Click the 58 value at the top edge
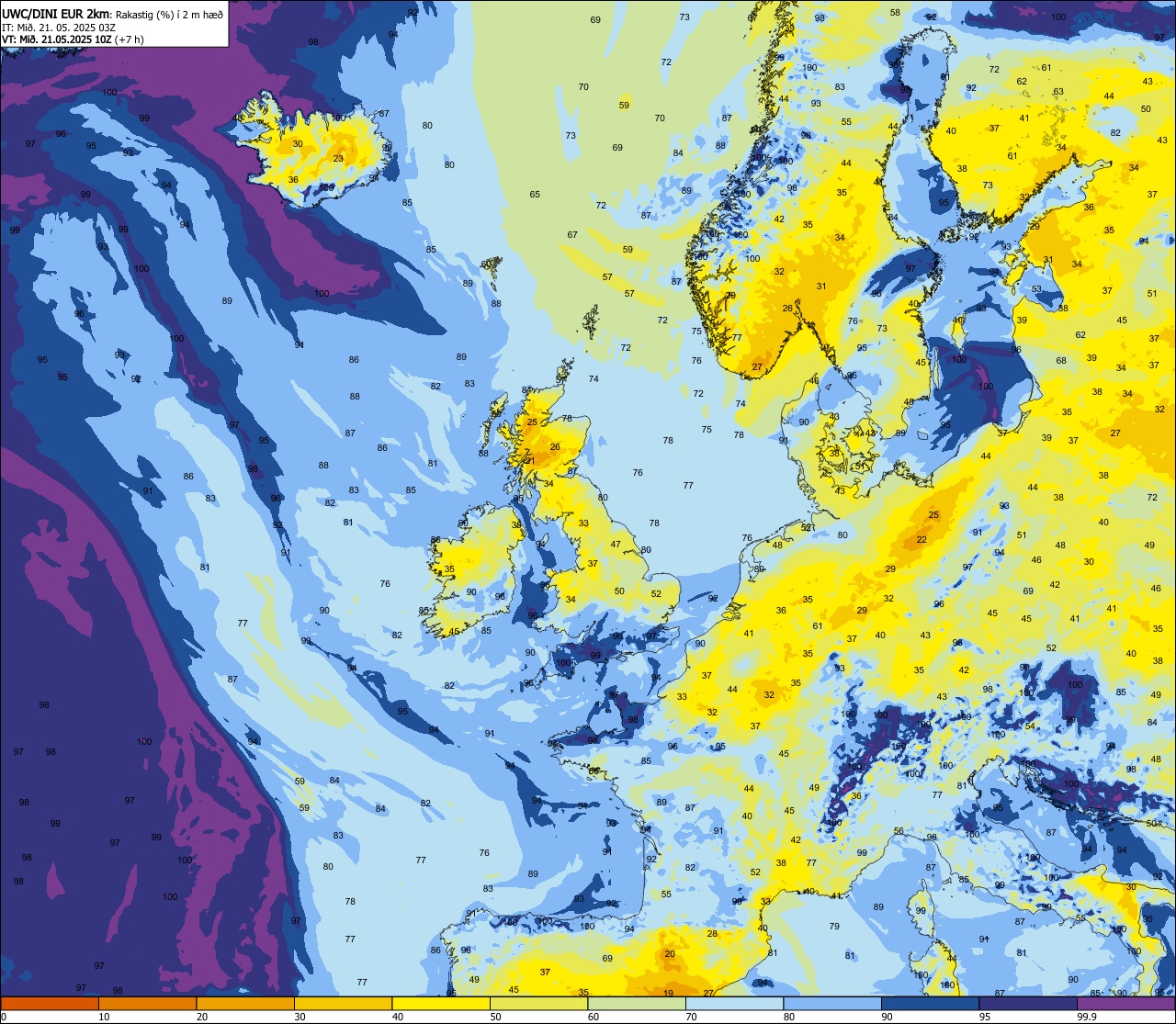The height and width of the screenshot is (1024, 1176). [895, 13]
